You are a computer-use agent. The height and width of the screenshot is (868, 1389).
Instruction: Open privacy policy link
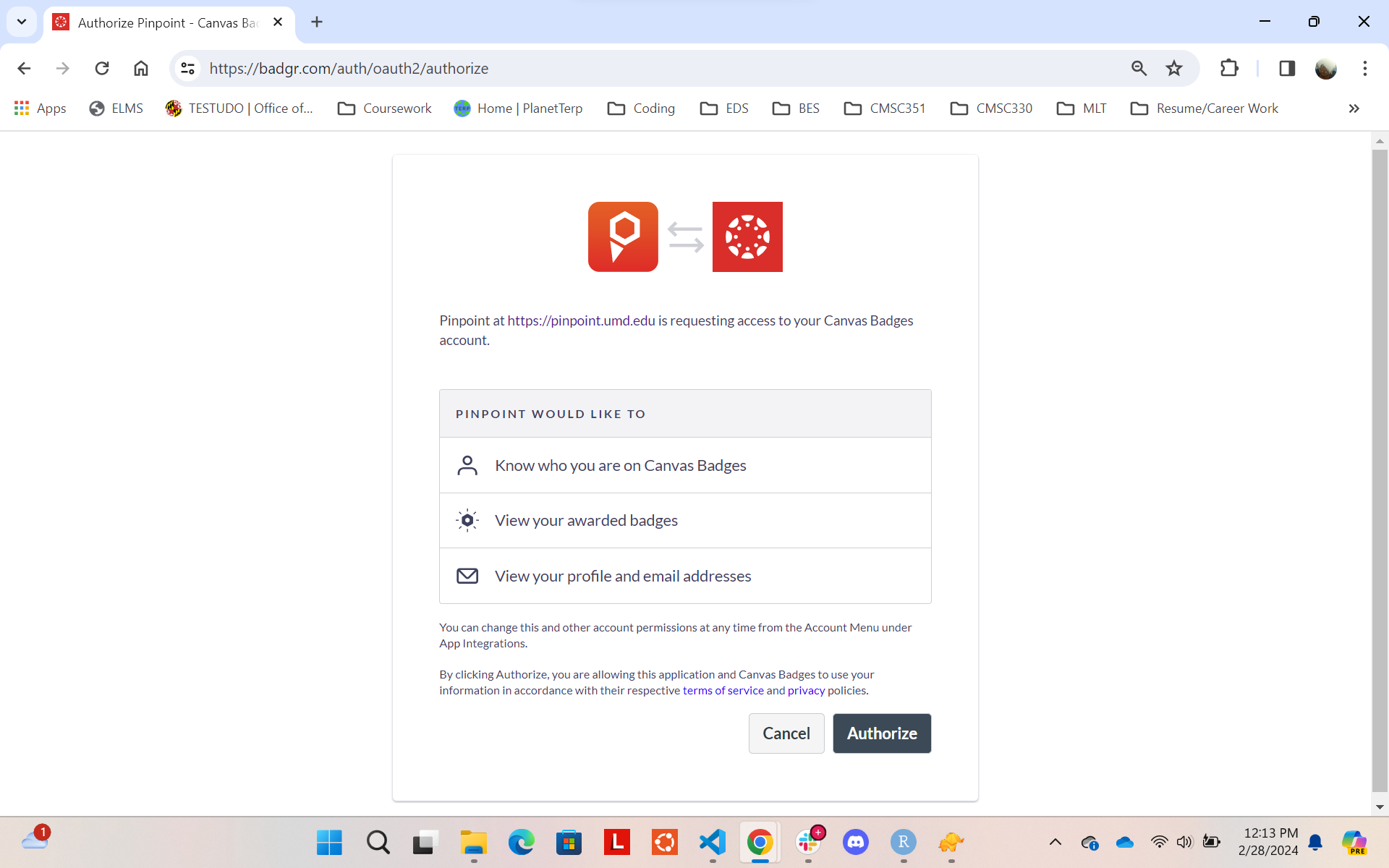coord(806,691)
